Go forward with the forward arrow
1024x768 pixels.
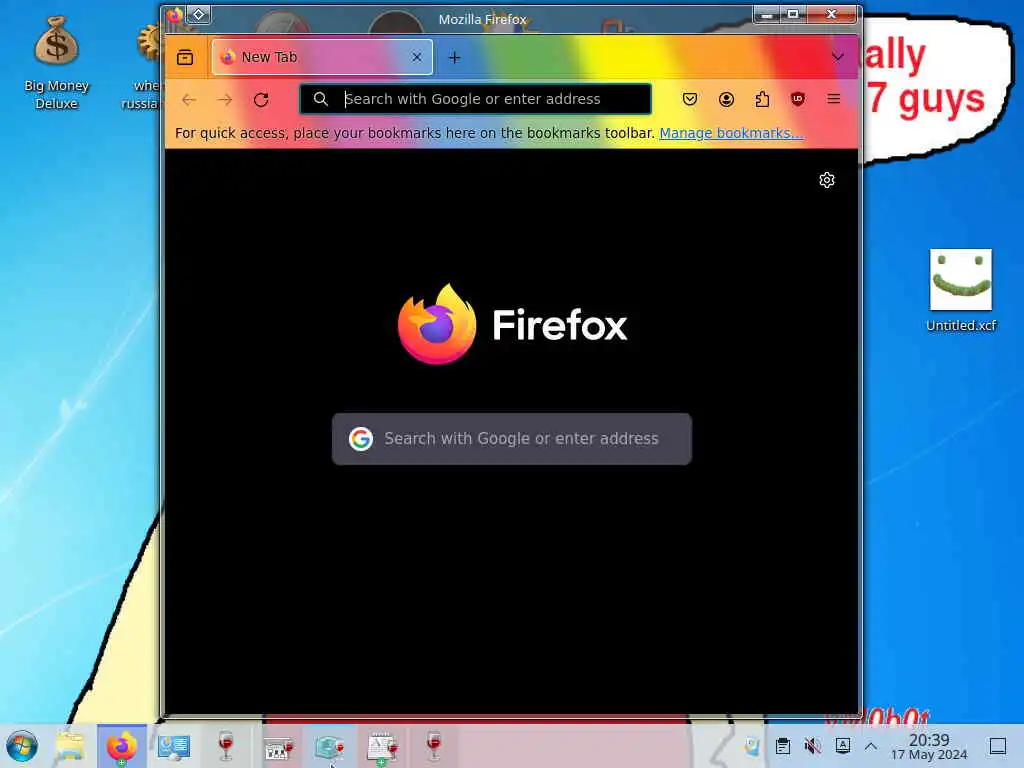tap(225, 99)
